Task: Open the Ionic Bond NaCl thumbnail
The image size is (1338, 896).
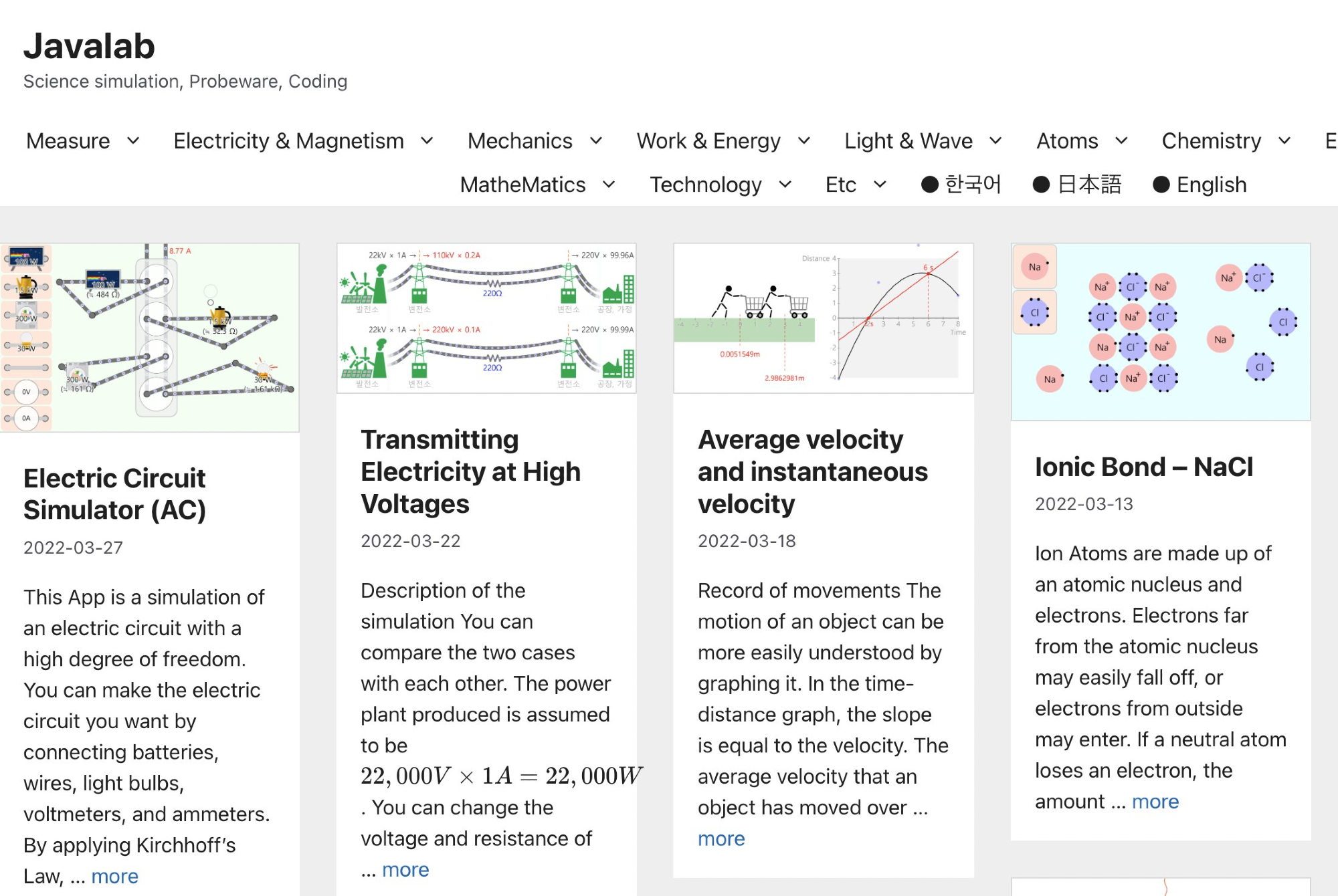Action: point(1161,332)
